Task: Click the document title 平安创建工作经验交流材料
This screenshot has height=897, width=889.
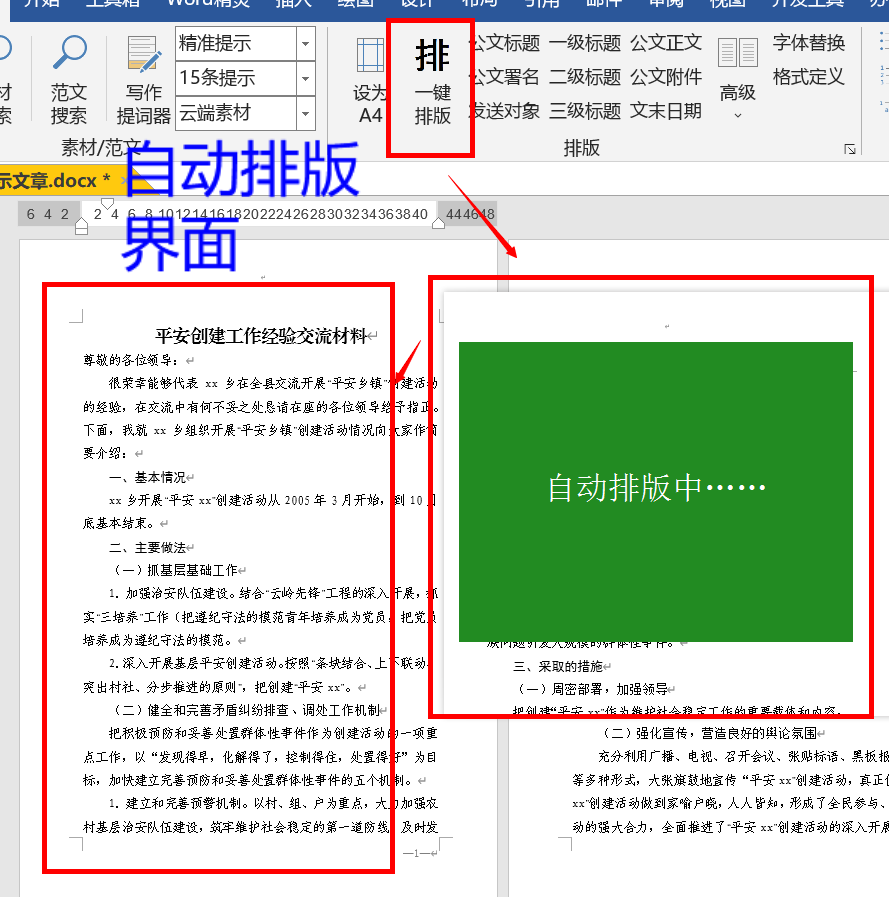Action: [x=260, y=336]
